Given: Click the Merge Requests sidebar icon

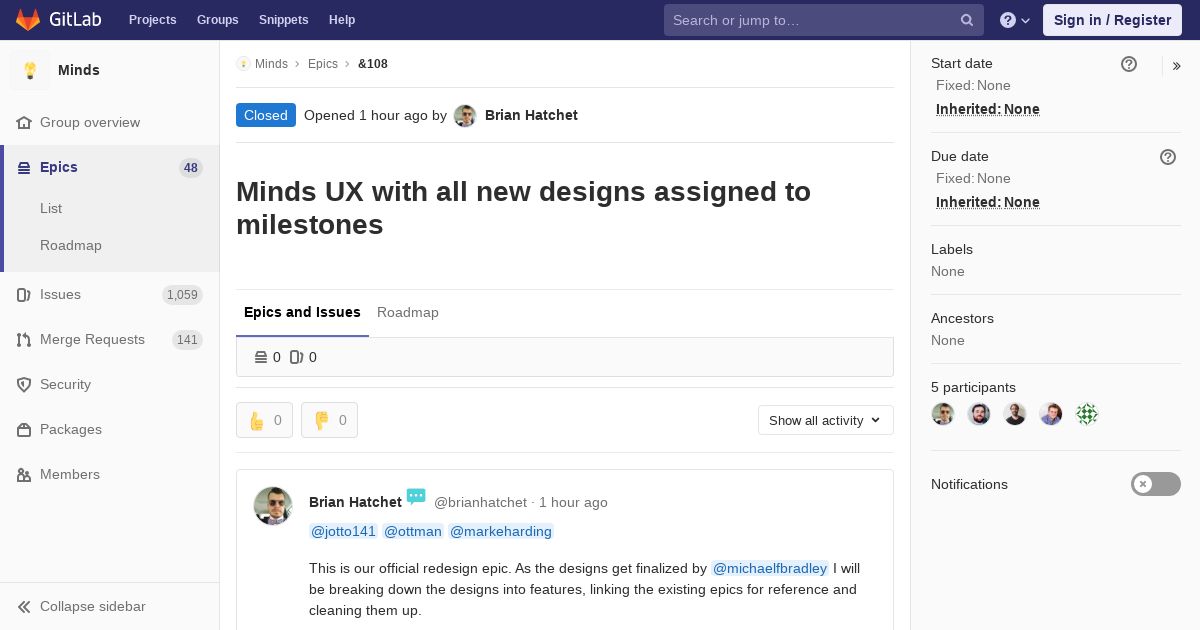Looking at the screenshot, I should click(25, 340).
